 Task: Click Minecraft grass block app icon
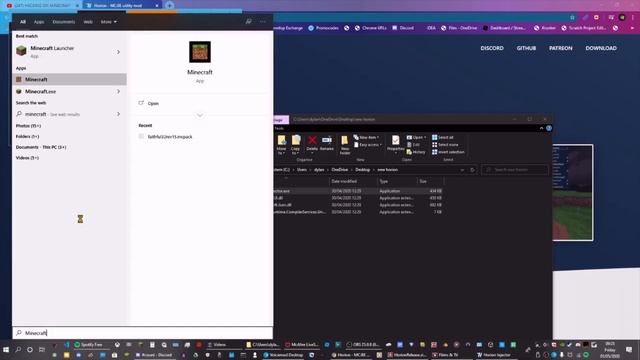coord(200,52)
